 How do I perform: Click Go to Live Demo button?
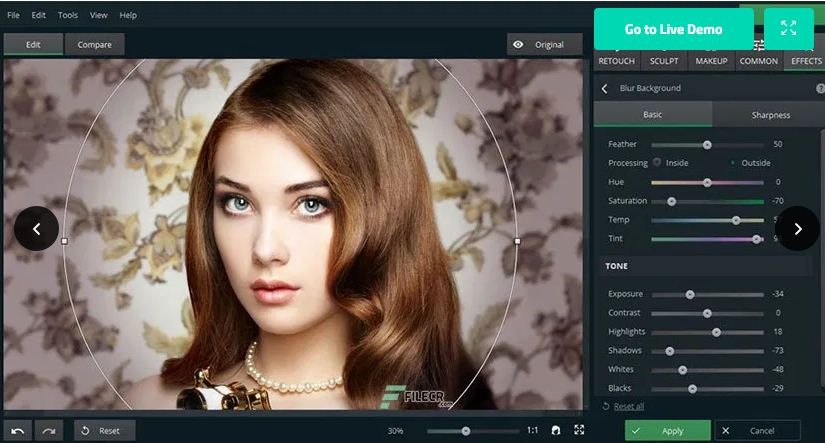(673, 29)
